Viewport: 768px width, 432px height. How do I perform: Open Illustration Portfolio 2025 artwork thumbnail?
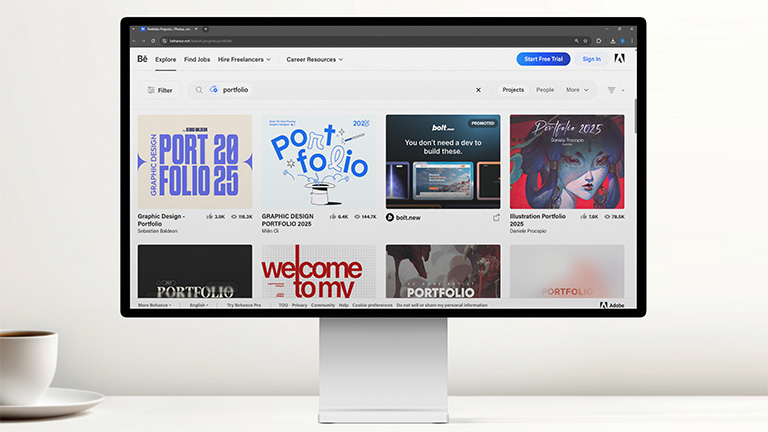click(x=567, y=162)
